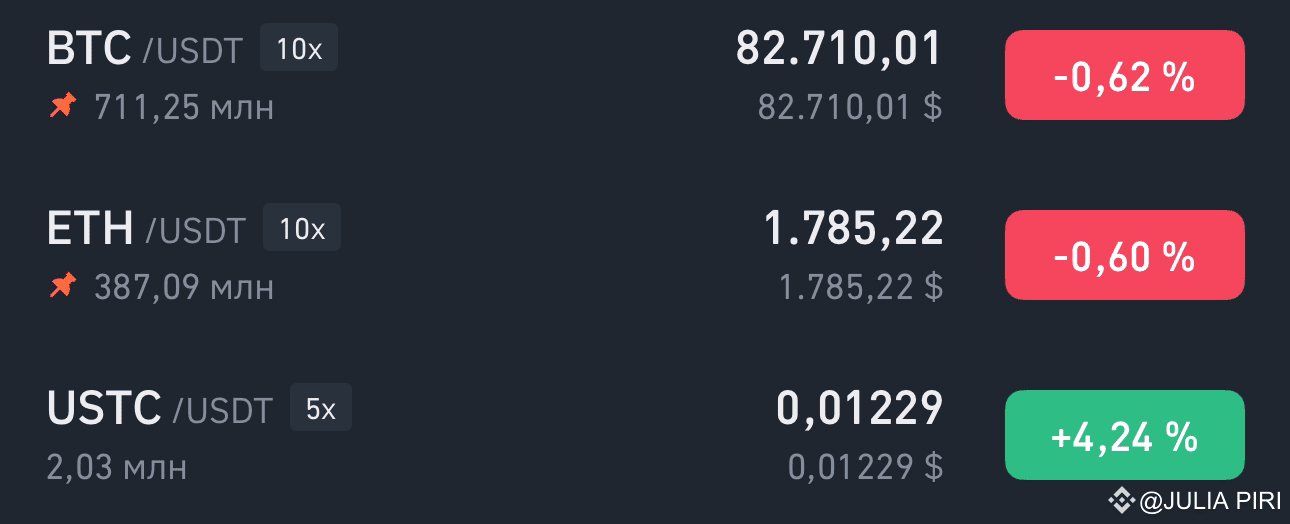Open the ETH /USDT trading pair
This screenshot has height=524, width=1290.
pos(146,229)
